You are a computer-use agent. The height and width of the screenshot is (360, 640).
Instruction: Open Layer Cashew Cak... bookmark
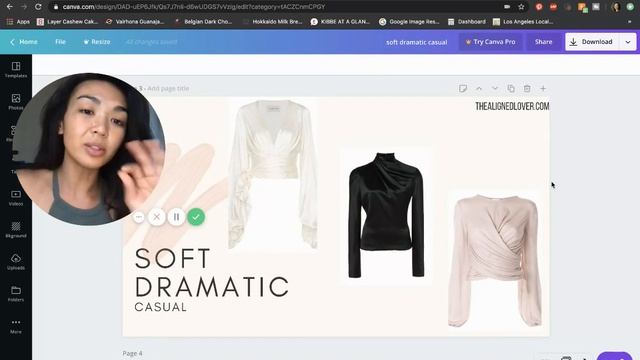click(x=67, y=22)
